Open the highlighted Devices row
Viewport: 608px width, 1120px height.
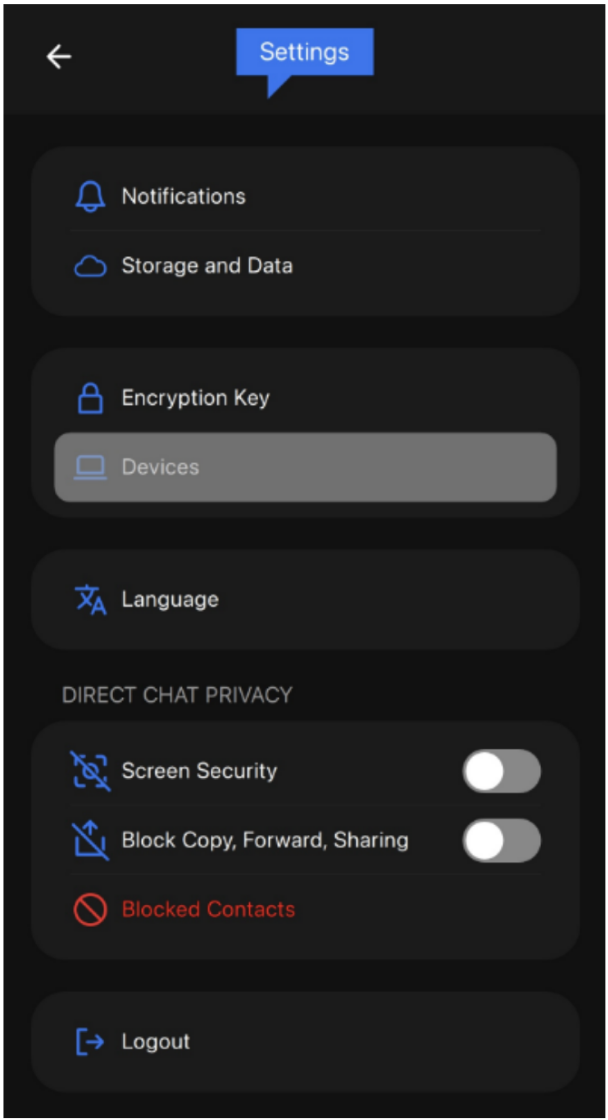(305, 467)
